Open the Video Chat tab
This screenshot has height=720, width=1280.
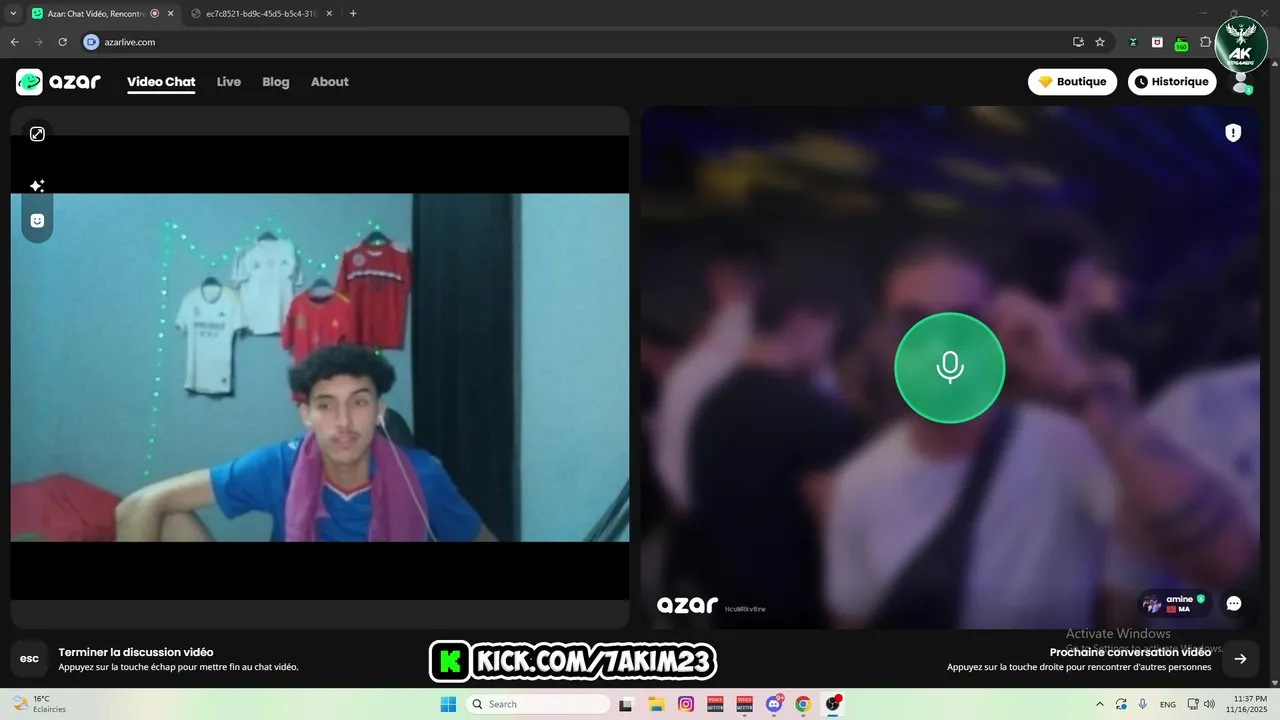(x=161, y=82)
